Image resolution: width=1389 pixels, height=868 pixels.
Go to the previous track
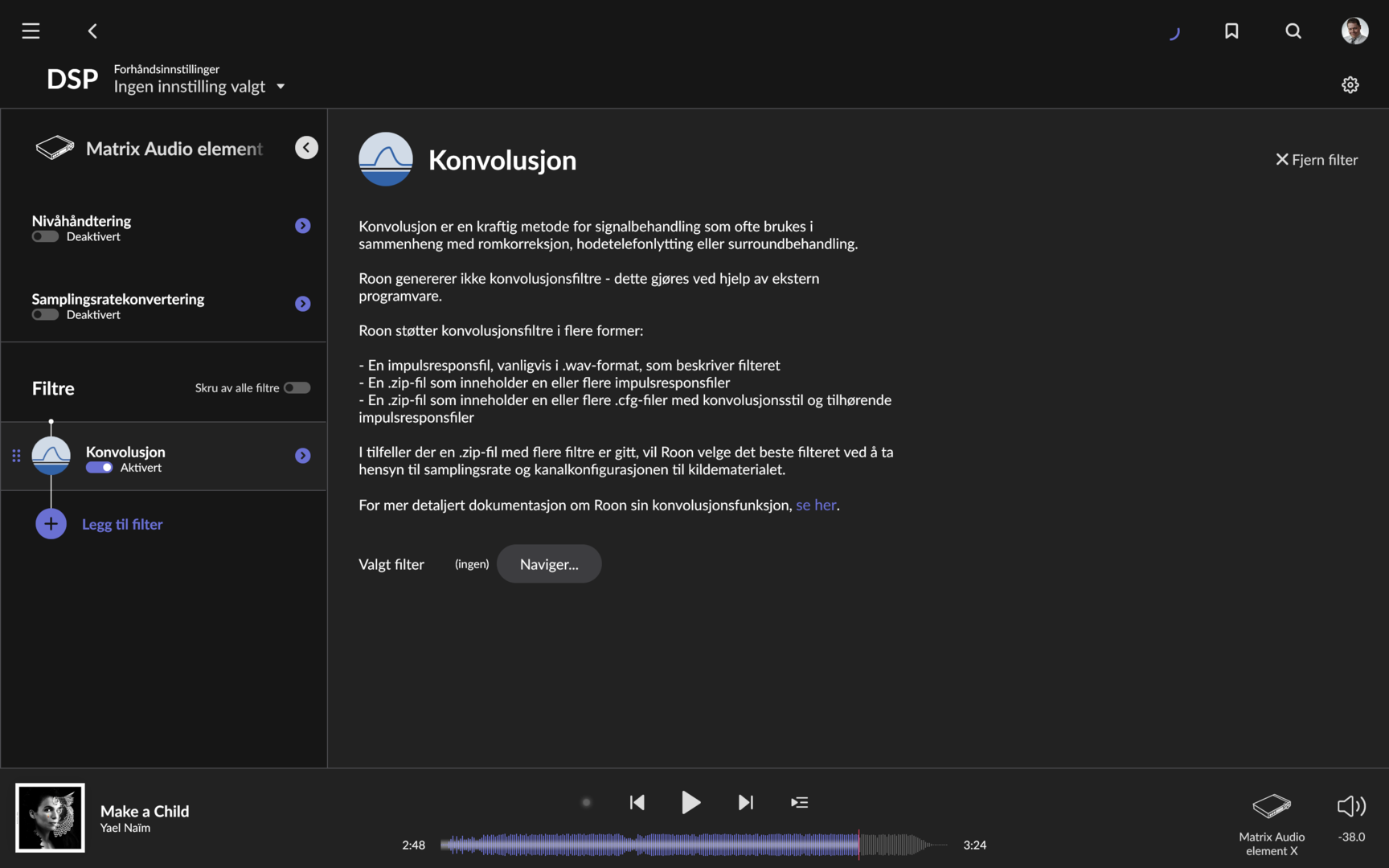(x=637, y=802)
